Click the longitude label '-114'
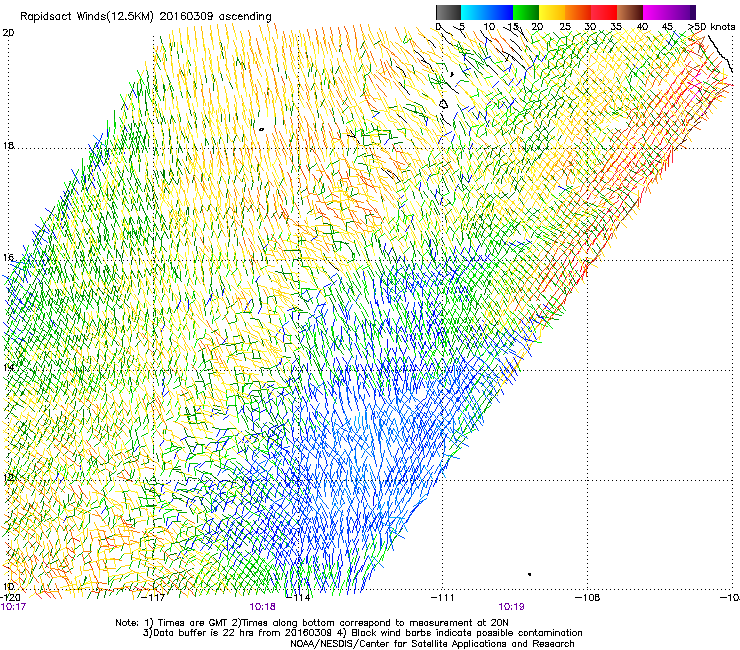 click(x=298, y=598)
